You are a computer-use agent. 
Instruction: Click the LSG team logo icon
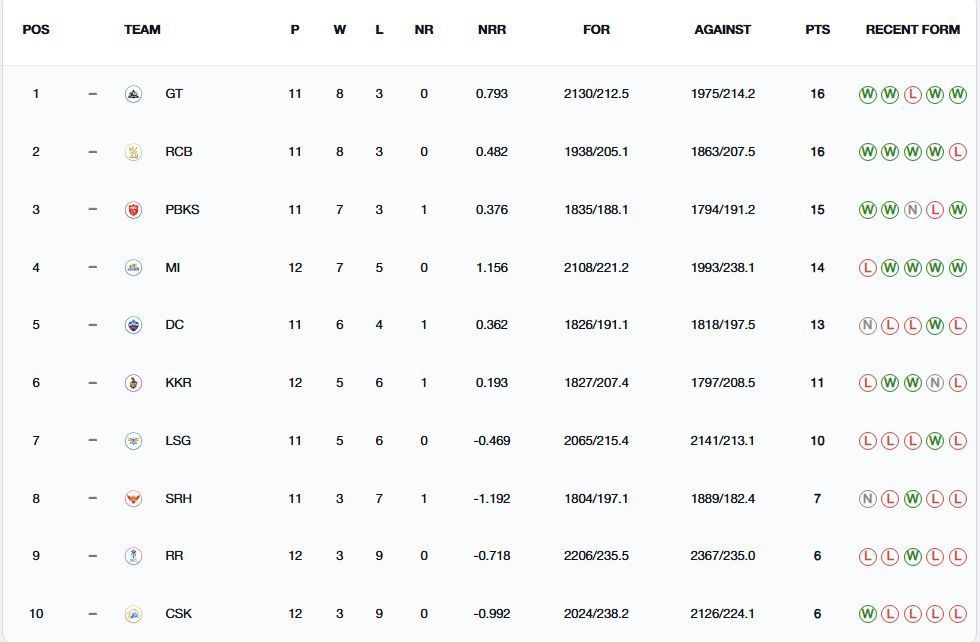[133, 440]
